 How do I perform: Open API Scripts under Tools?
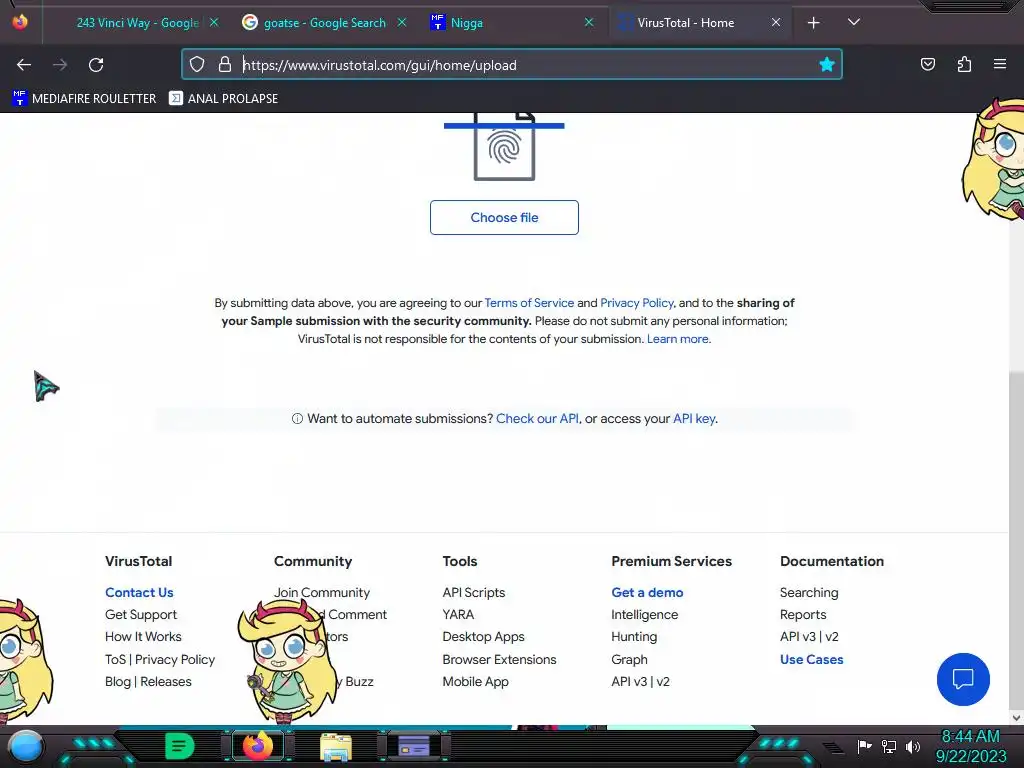pos(473,592)
